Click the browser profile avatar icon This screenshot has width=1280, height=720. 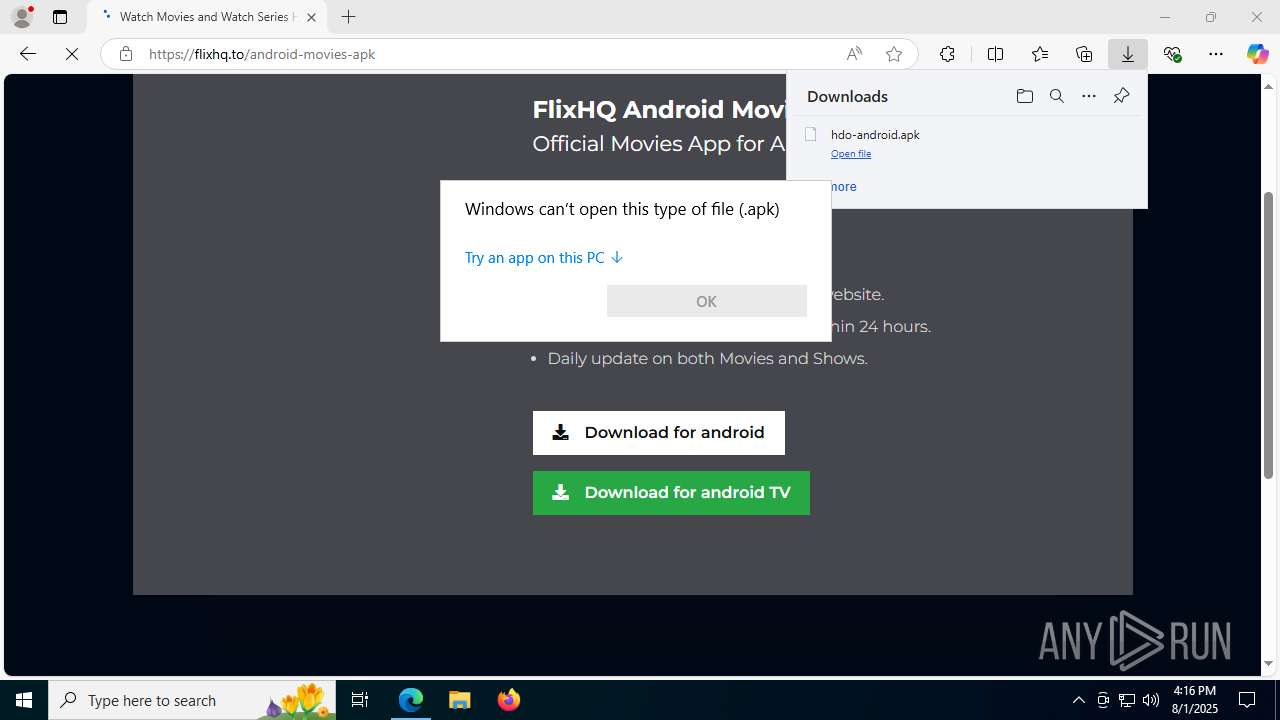click(22, 17)
